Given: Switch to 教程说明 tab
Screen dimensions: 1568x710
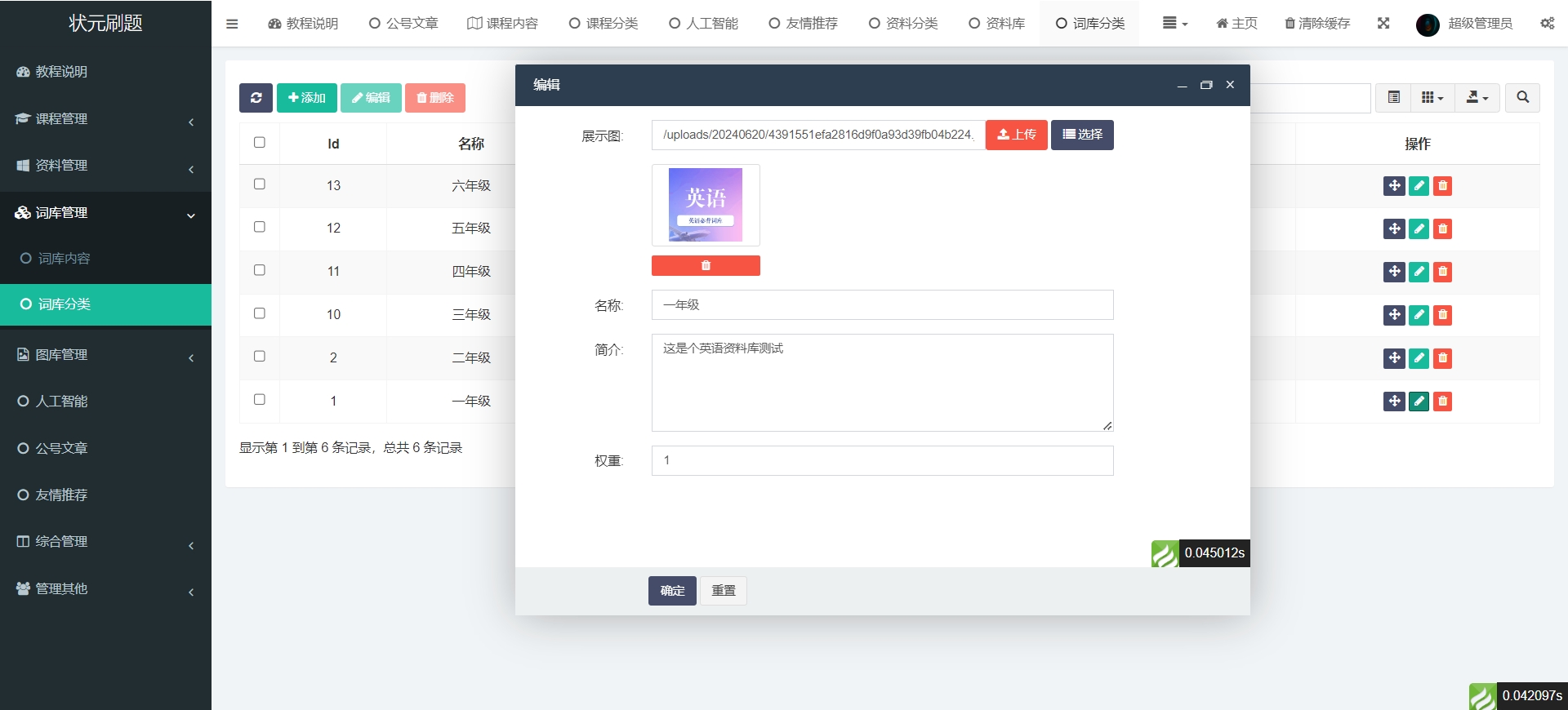Looking at the screenshot, I should coord(303,24).
